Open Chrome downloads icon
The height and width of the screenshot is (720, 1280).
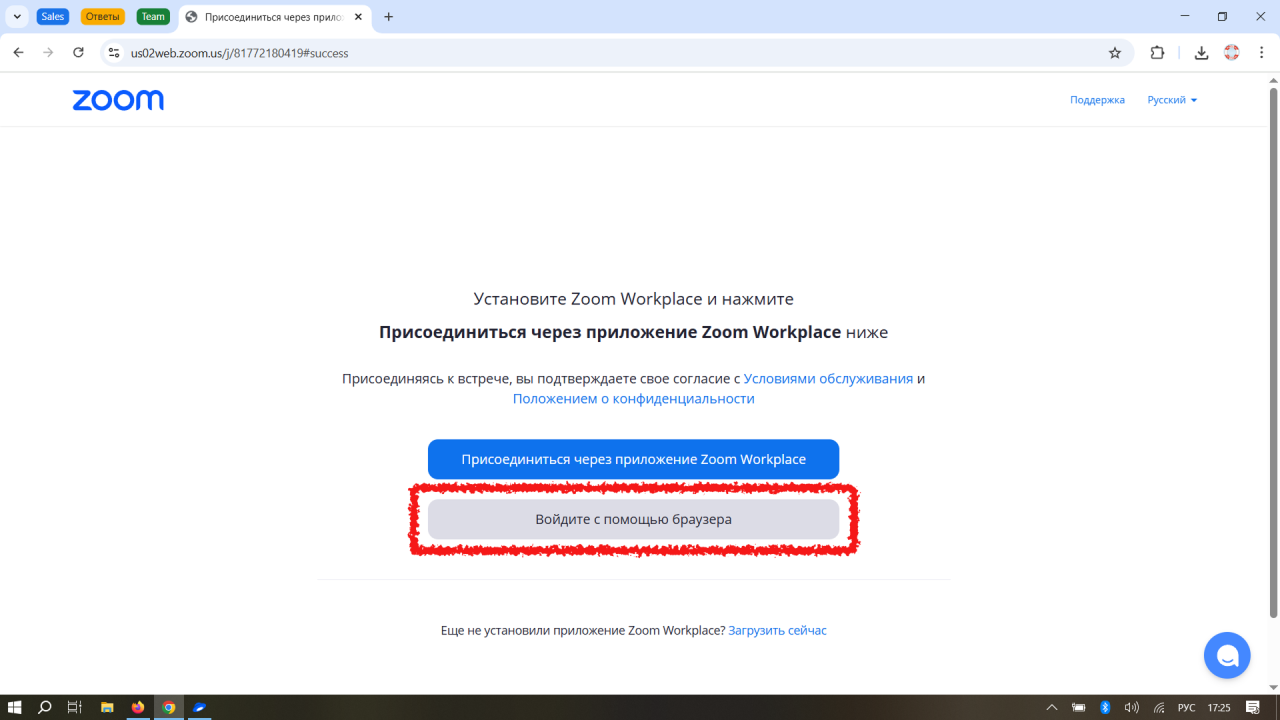pyautogui.click(x=1201, y=53)
